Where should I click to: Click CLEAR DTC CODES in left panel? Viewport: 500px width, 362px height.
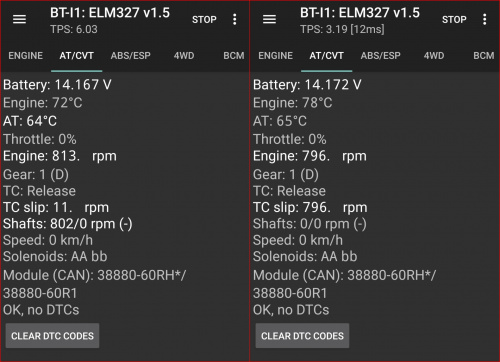52,336
